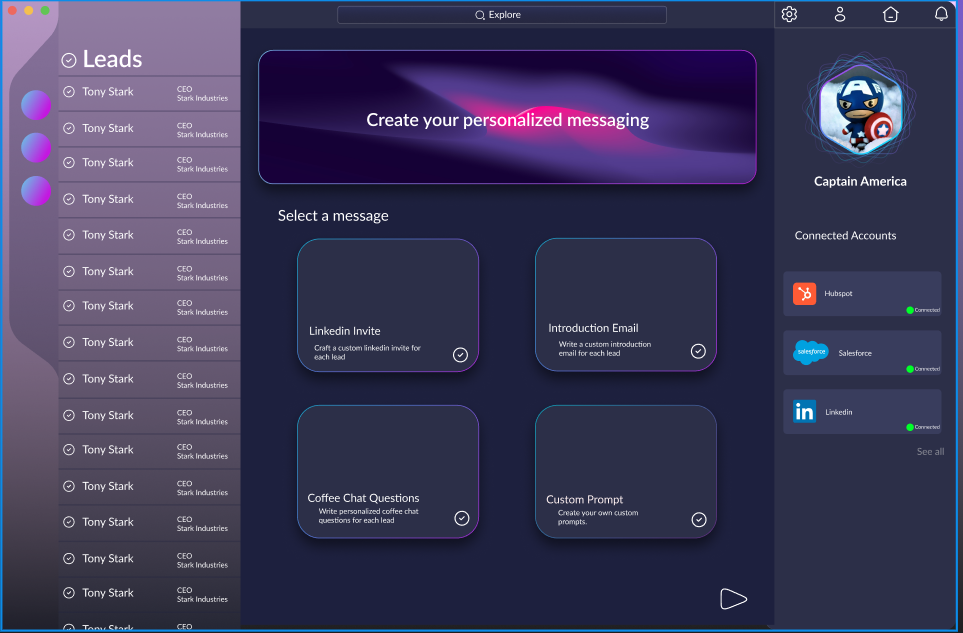
Task: Click the Create your personalized messaging banner
Action: pyautogui.click(x=507, y=117)
